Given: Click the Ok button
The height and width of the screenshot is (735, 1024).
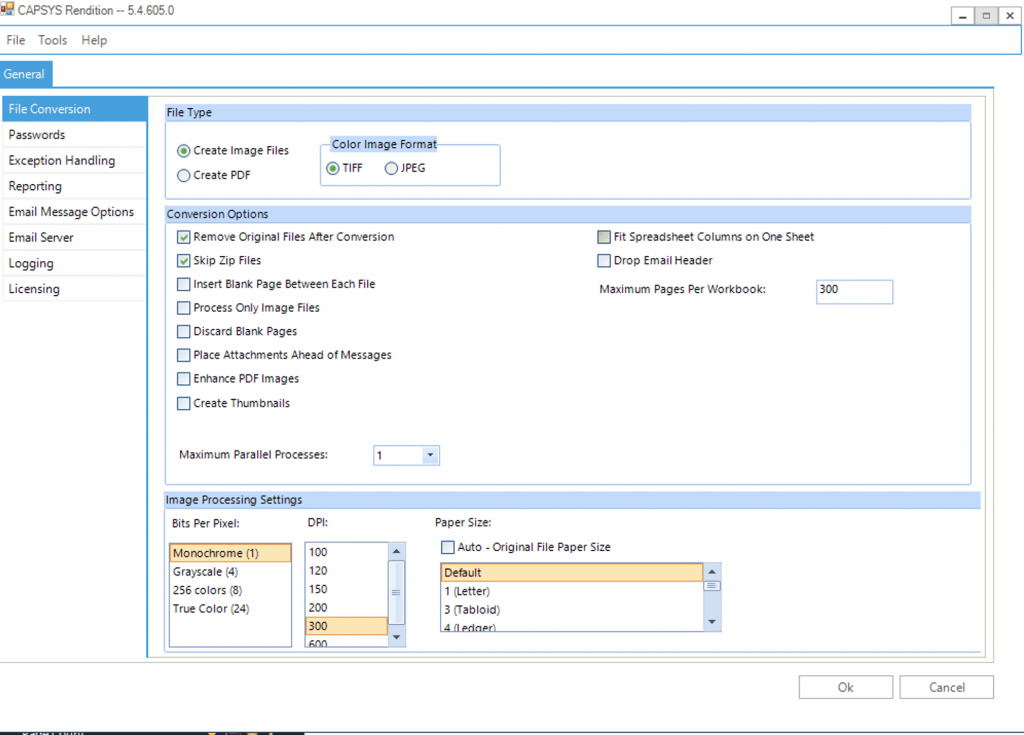Looking at the screenshot, I should pos(846,687).
